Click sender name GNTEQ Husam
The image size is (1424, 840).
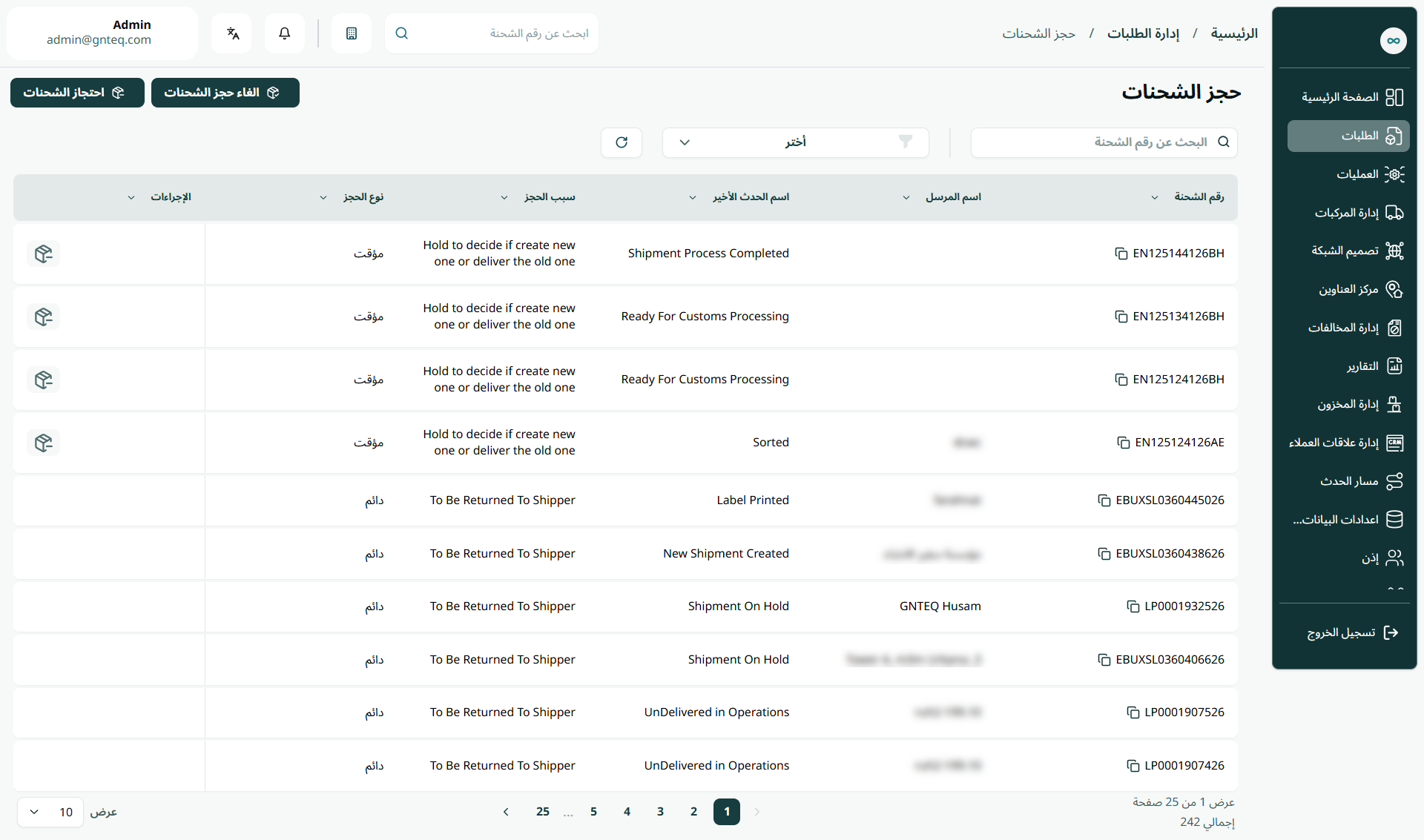click(x=940, y=606)
